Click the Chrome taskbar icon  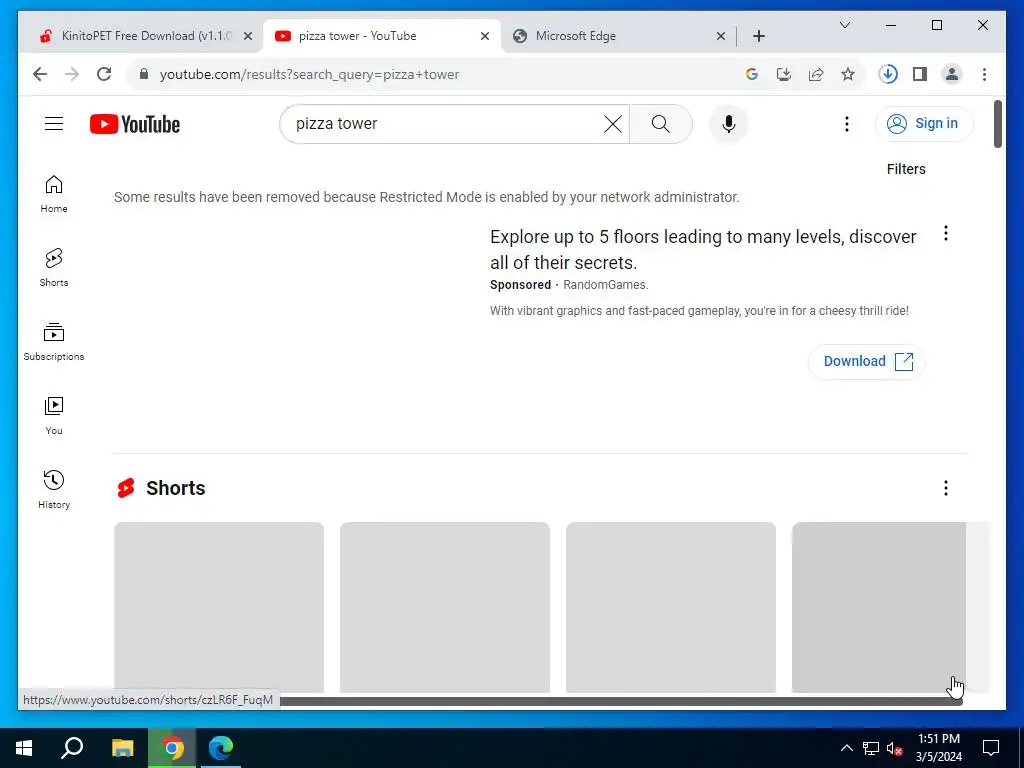[172, 748]
